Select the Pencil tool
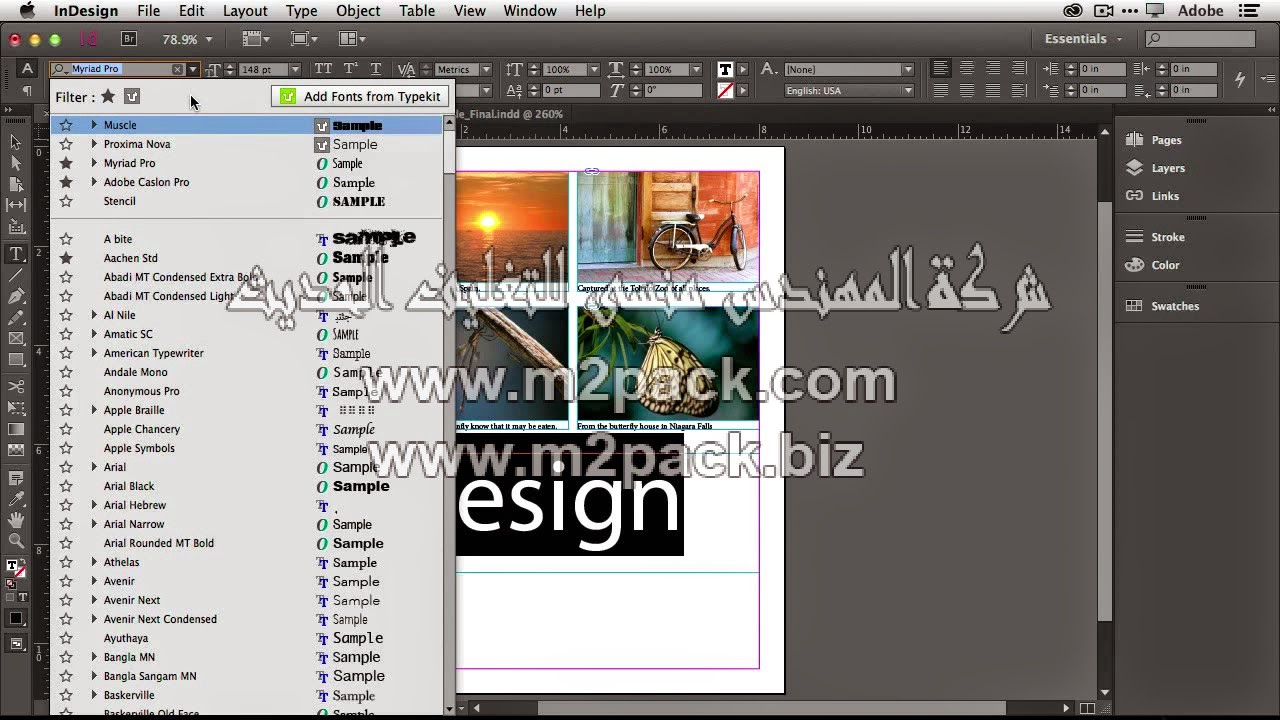 16,318
